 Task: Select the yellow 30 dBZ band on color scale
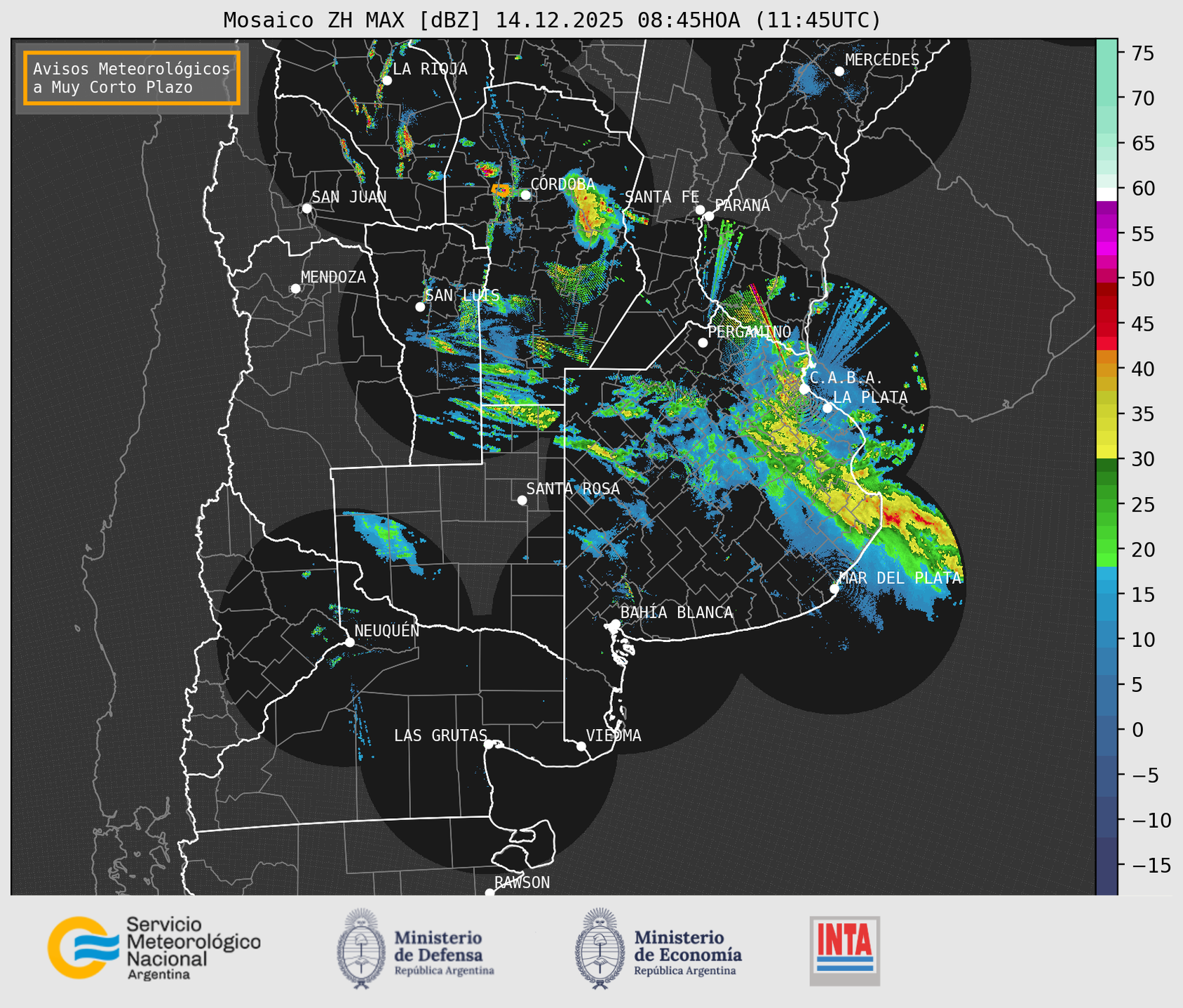(x=1107, y=452)
